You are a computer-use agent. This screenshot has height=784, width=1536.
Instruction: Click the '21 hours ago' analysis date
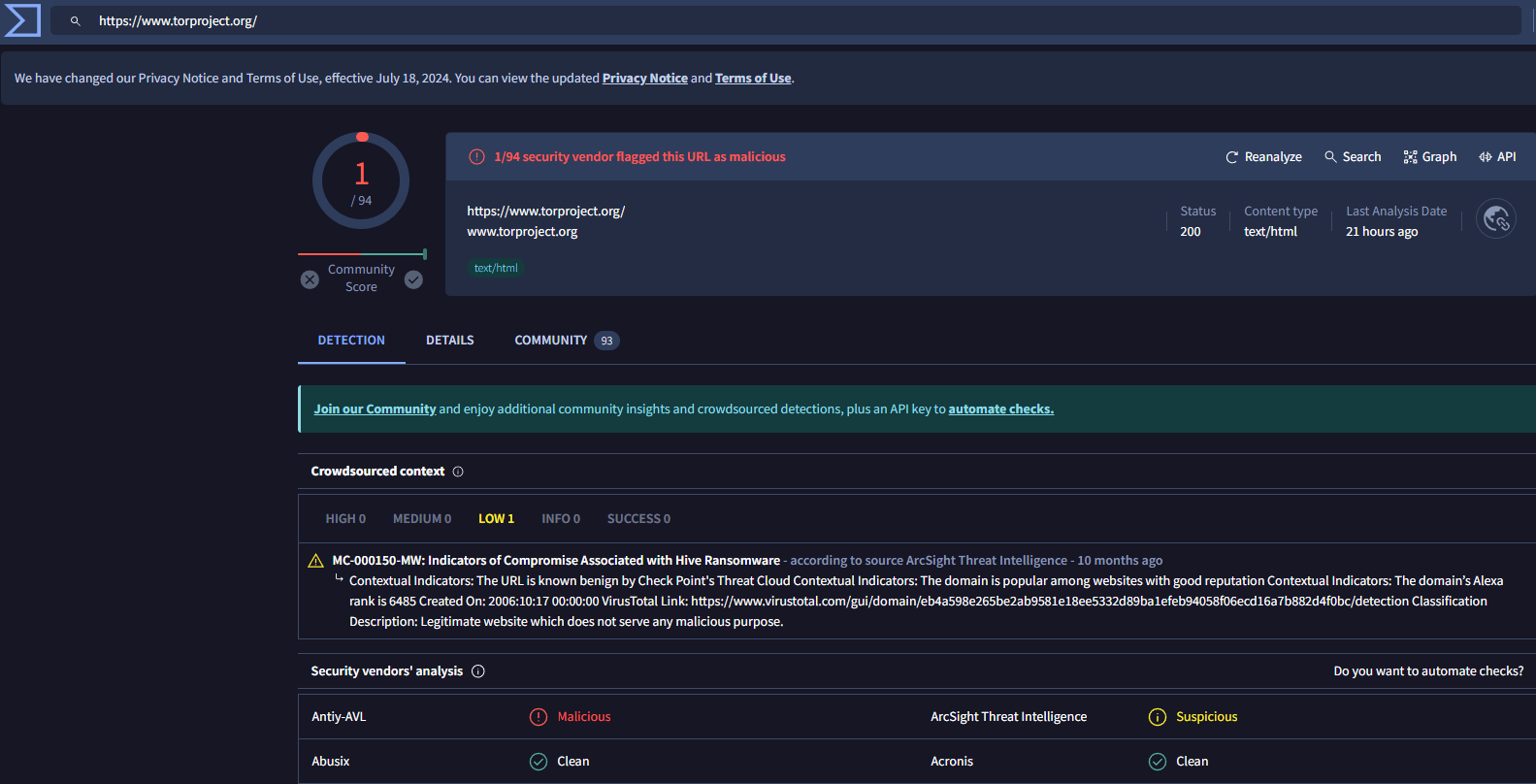(x=1382, y=232)
